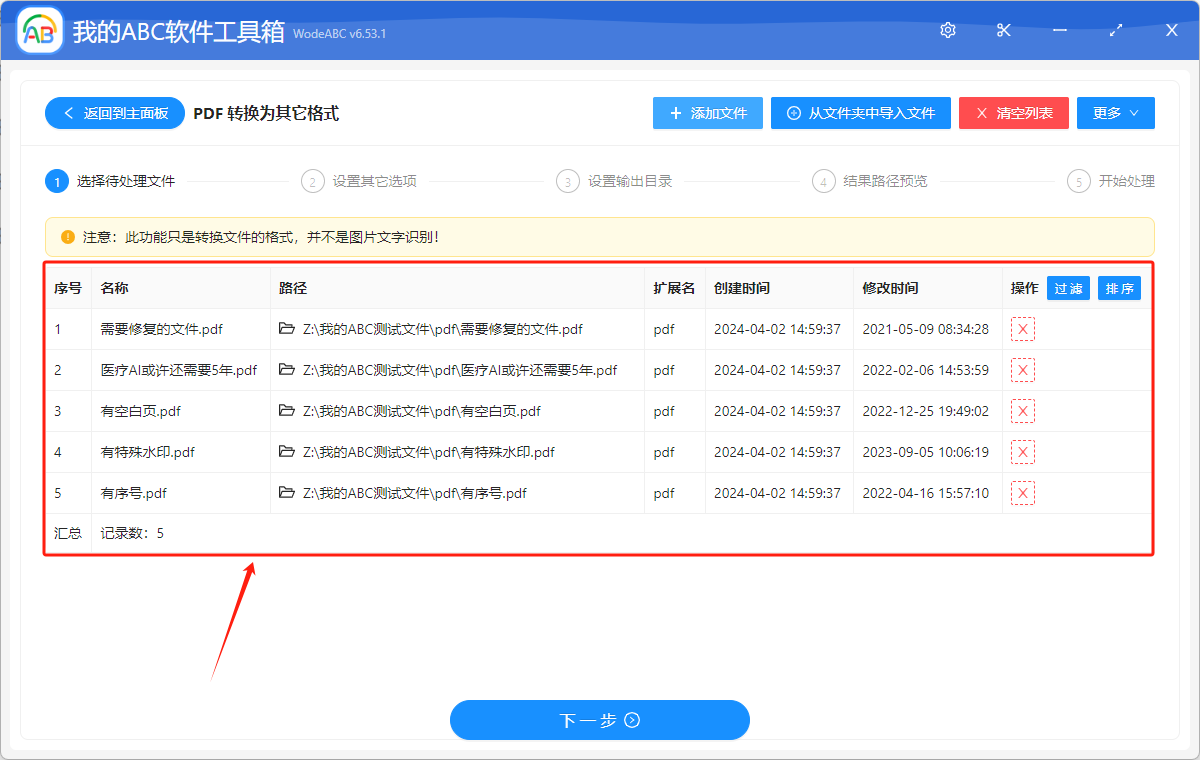1200x760 pixels.
Task: Open the 过滤 filter control
Action: pos(1067,287)
